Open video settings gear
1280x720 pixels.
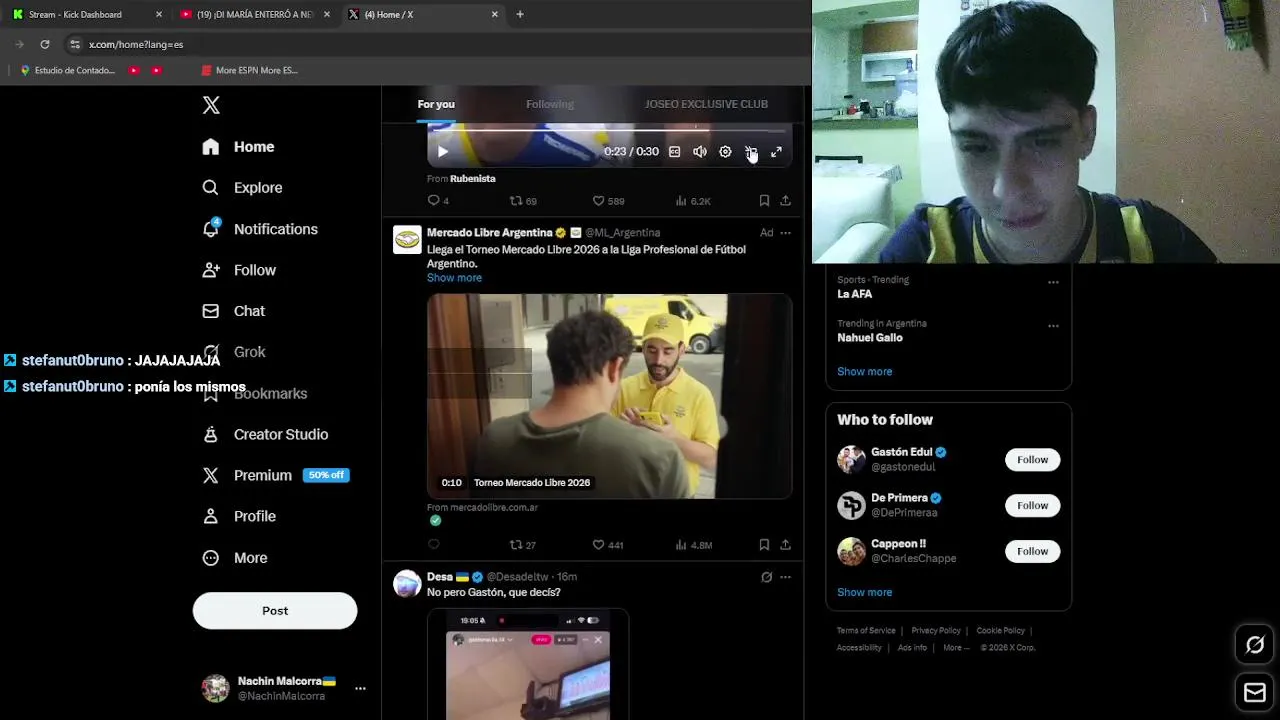tap(725, 152)
